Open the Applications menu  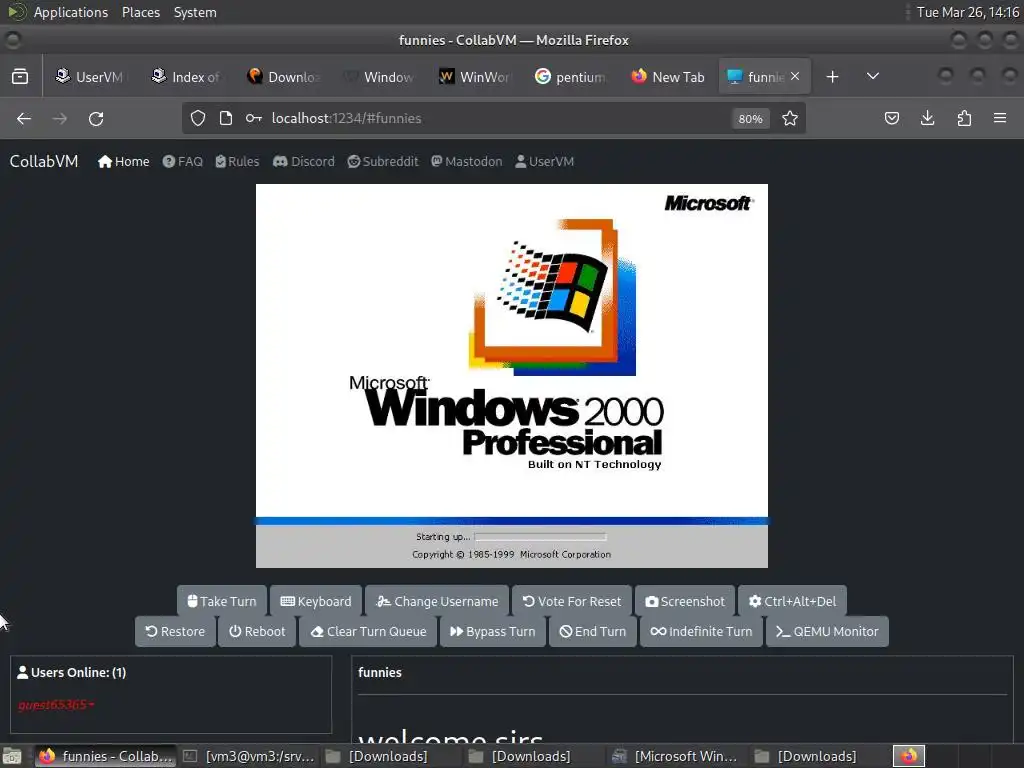click(x=71, y=12)
